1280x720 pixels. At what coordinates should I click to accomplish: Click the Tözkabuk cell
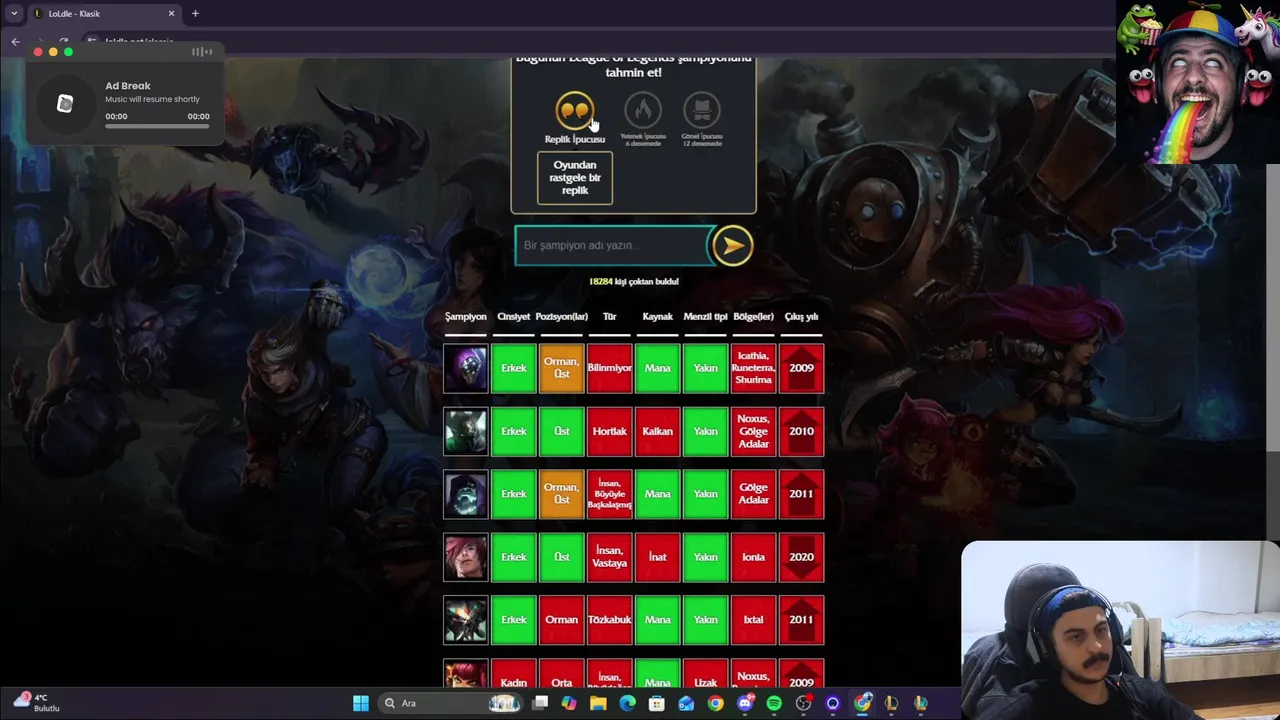tap(610, 620)
